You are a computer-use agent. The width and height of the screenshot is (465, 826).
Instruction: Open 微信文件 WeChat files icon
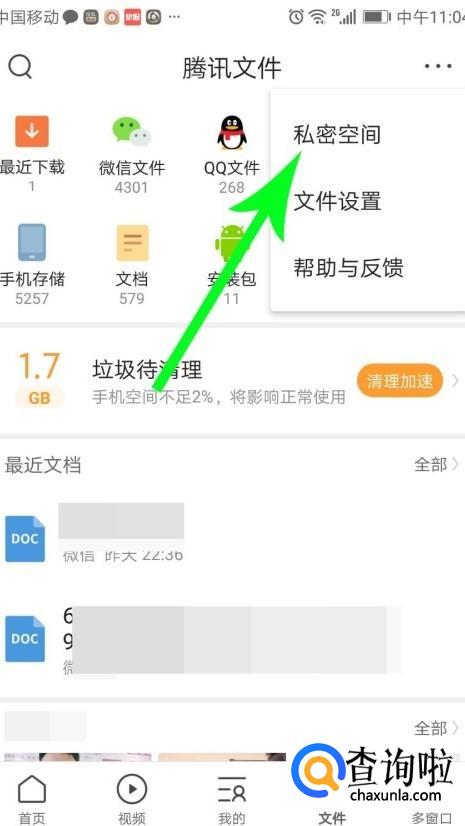(132, 131)
